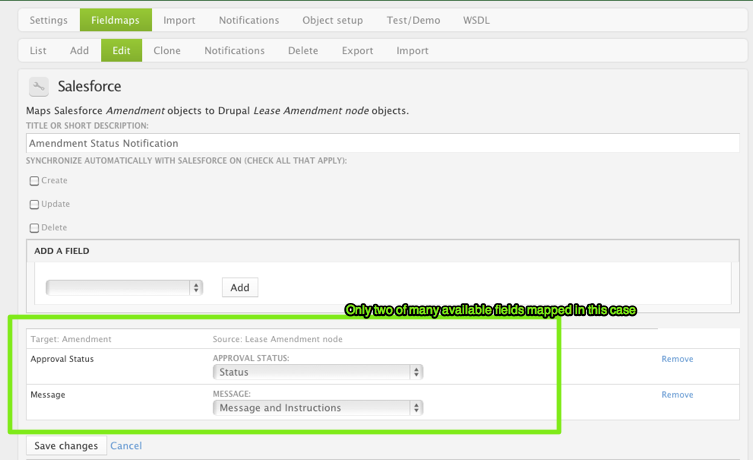The height and width of the screenshot is (460, 753).
Task: Open the Clone sub-tab
Action: pyautogui.click(x=167, y=50)
